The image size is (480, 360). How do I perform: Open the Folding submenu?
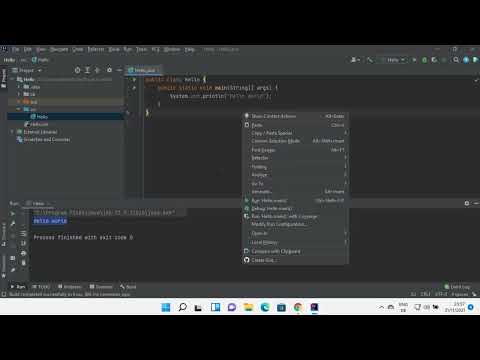tap(295, 167)
